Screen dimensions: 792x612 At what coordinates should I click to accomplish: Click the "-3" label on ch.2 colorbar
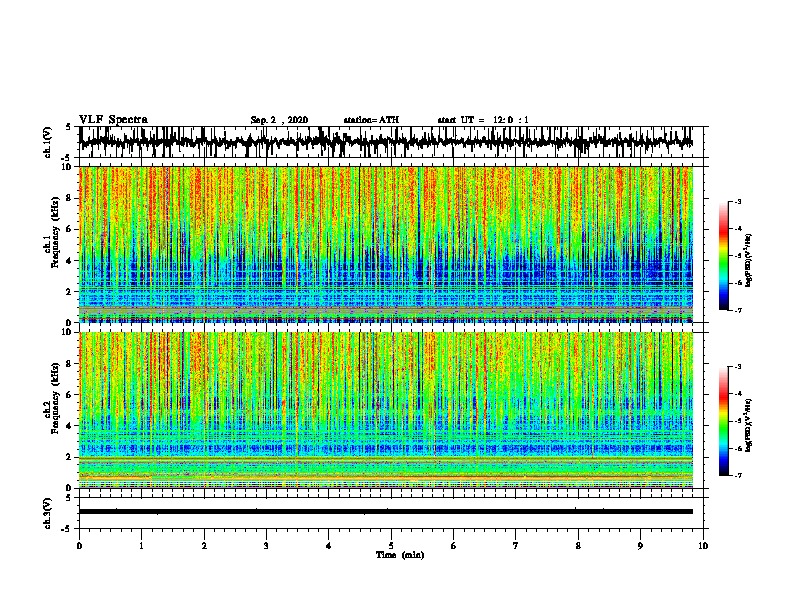pyautogui.click(x=738, y=367)
